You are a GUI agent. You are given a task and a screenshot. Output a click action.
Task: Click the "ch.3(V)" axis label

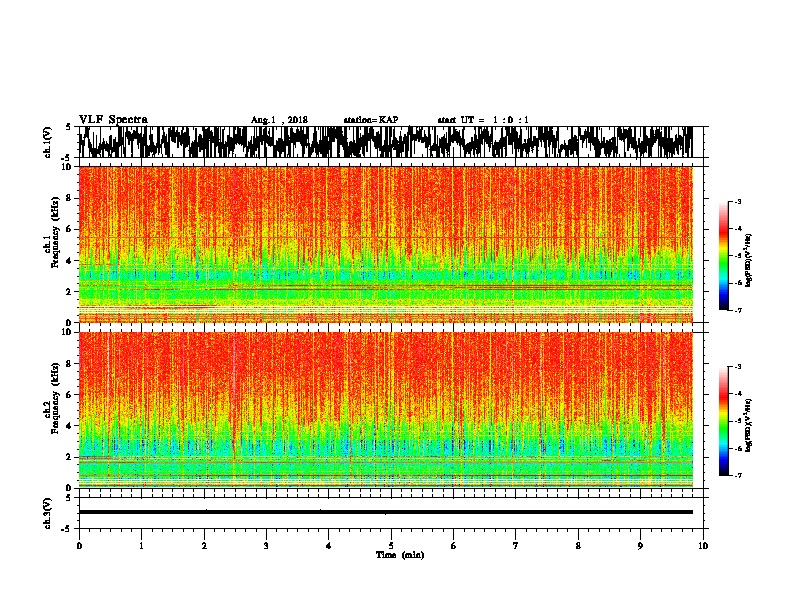(x=47, y=514)
